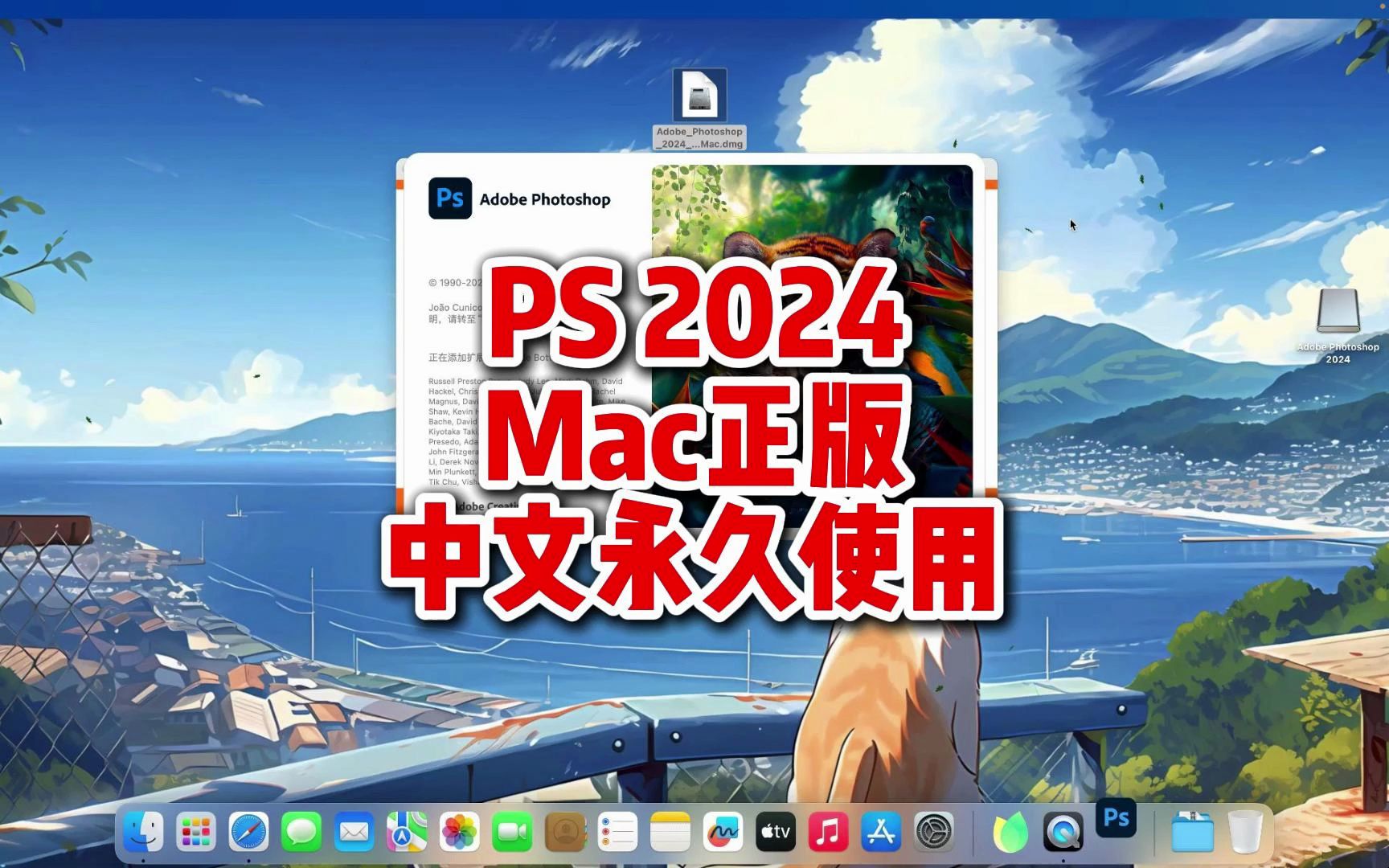Click the green leaf app in the Dock
1389x868 pixels.
tap(1010, 831)
